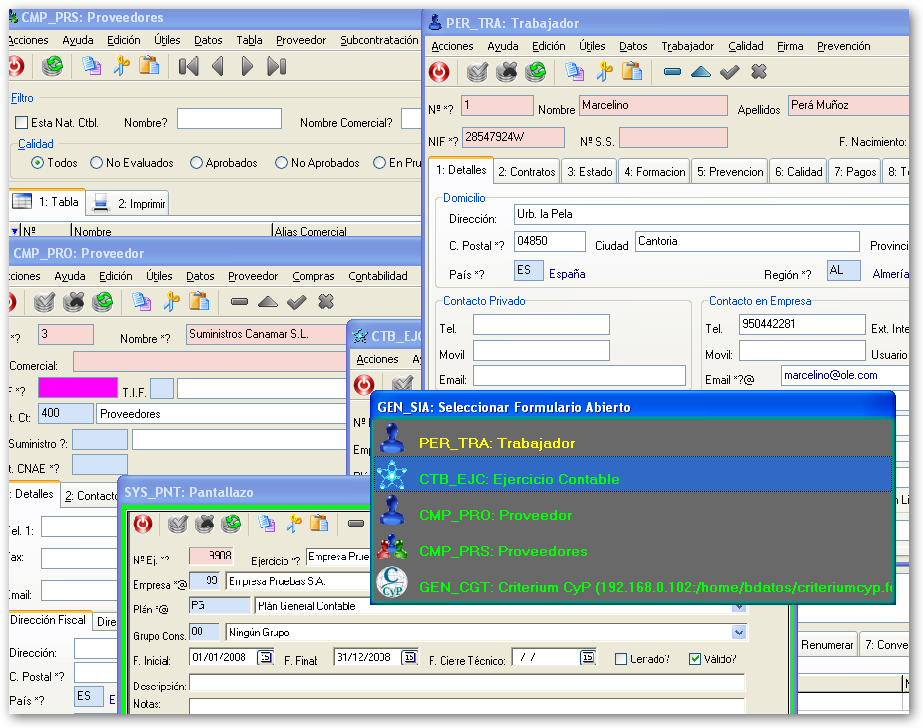Select CMP_PRS: Proveedores in open forms list
This screenshot has height=728, width=923.
point(502,551)
